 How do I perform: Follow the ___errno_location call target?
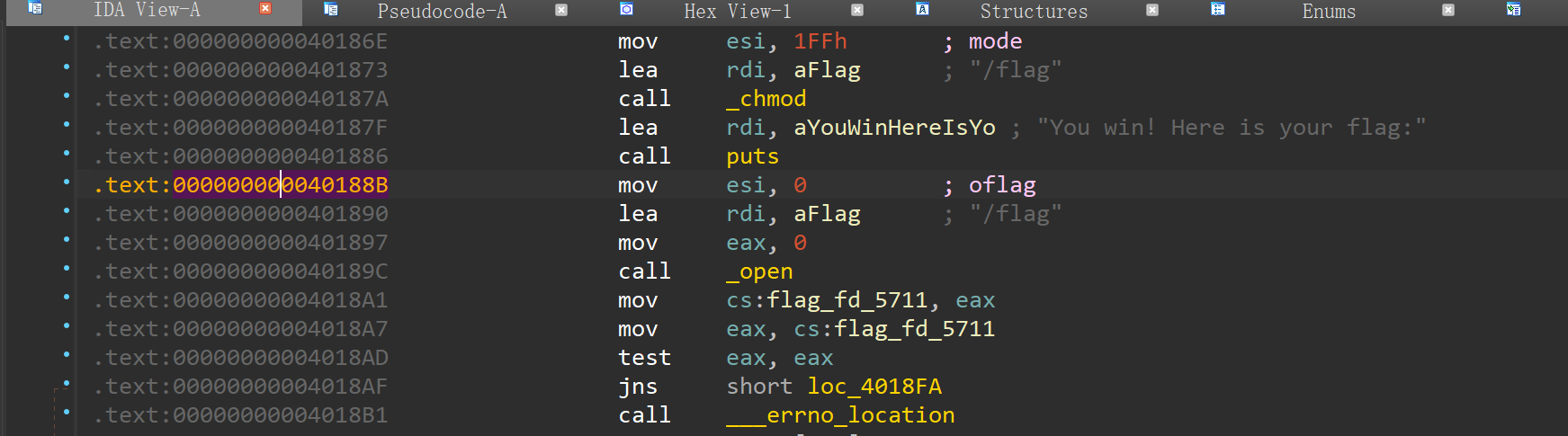point(840,415)
